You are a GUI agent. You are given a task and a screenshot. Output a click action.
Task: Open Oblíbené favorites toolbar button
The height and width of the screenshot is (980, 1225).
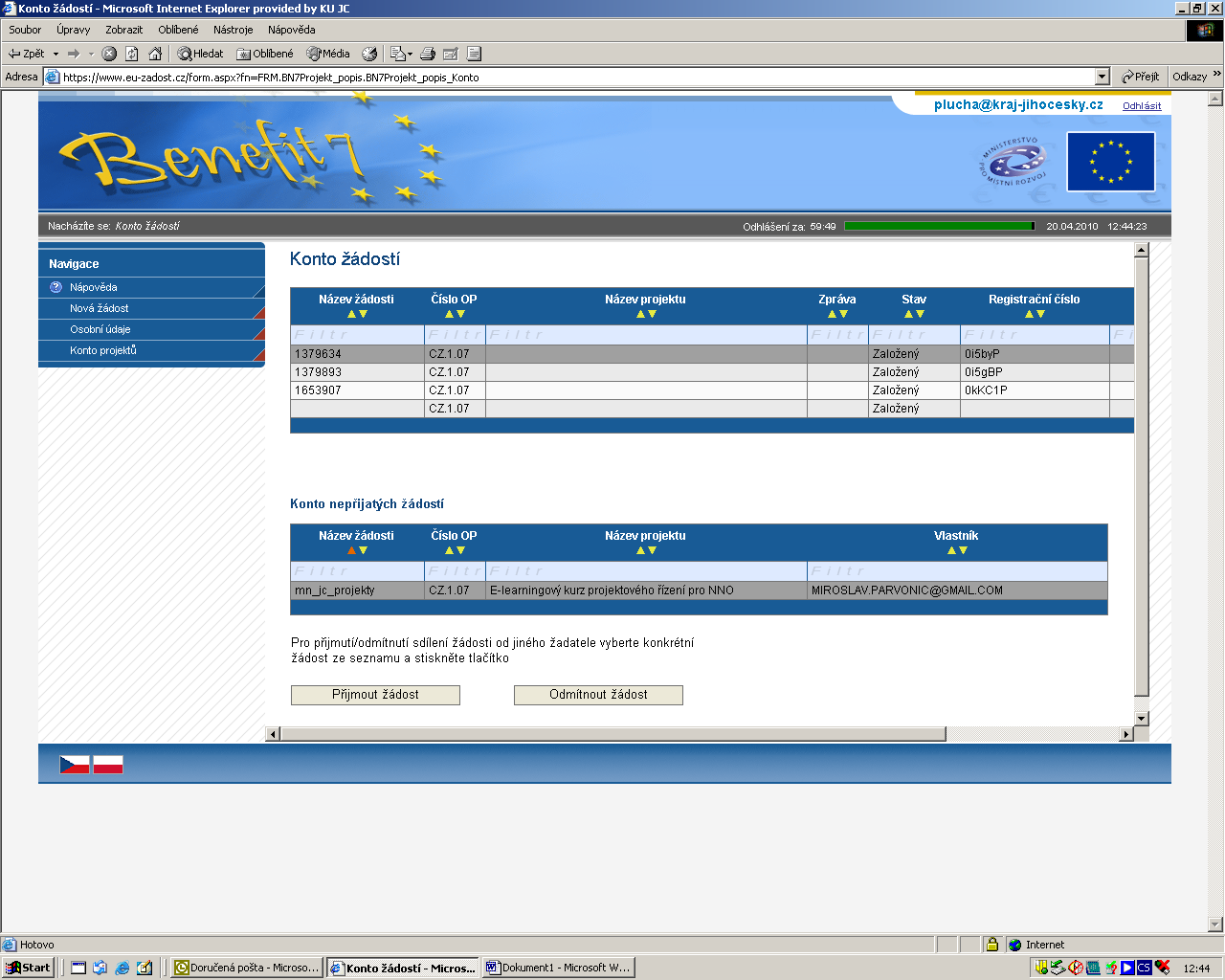pos(265,54)
